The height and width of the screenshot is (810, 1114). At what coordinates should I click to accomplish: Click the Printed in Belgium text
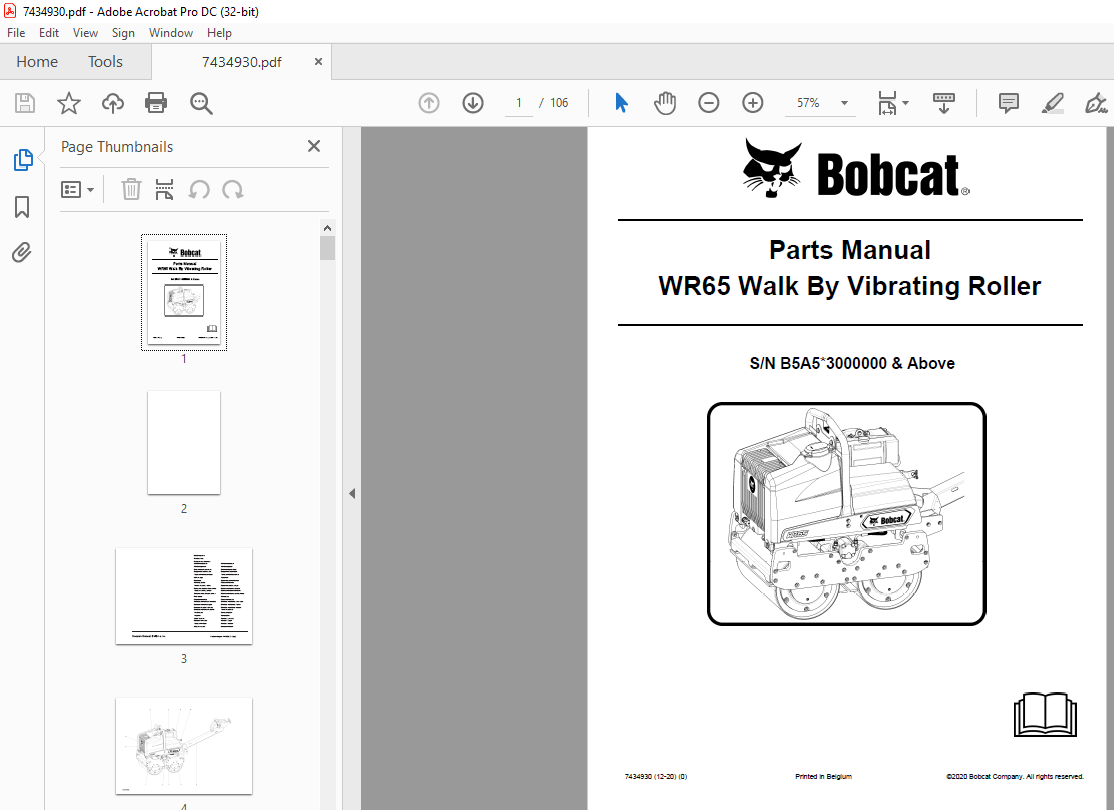[823, 777]
